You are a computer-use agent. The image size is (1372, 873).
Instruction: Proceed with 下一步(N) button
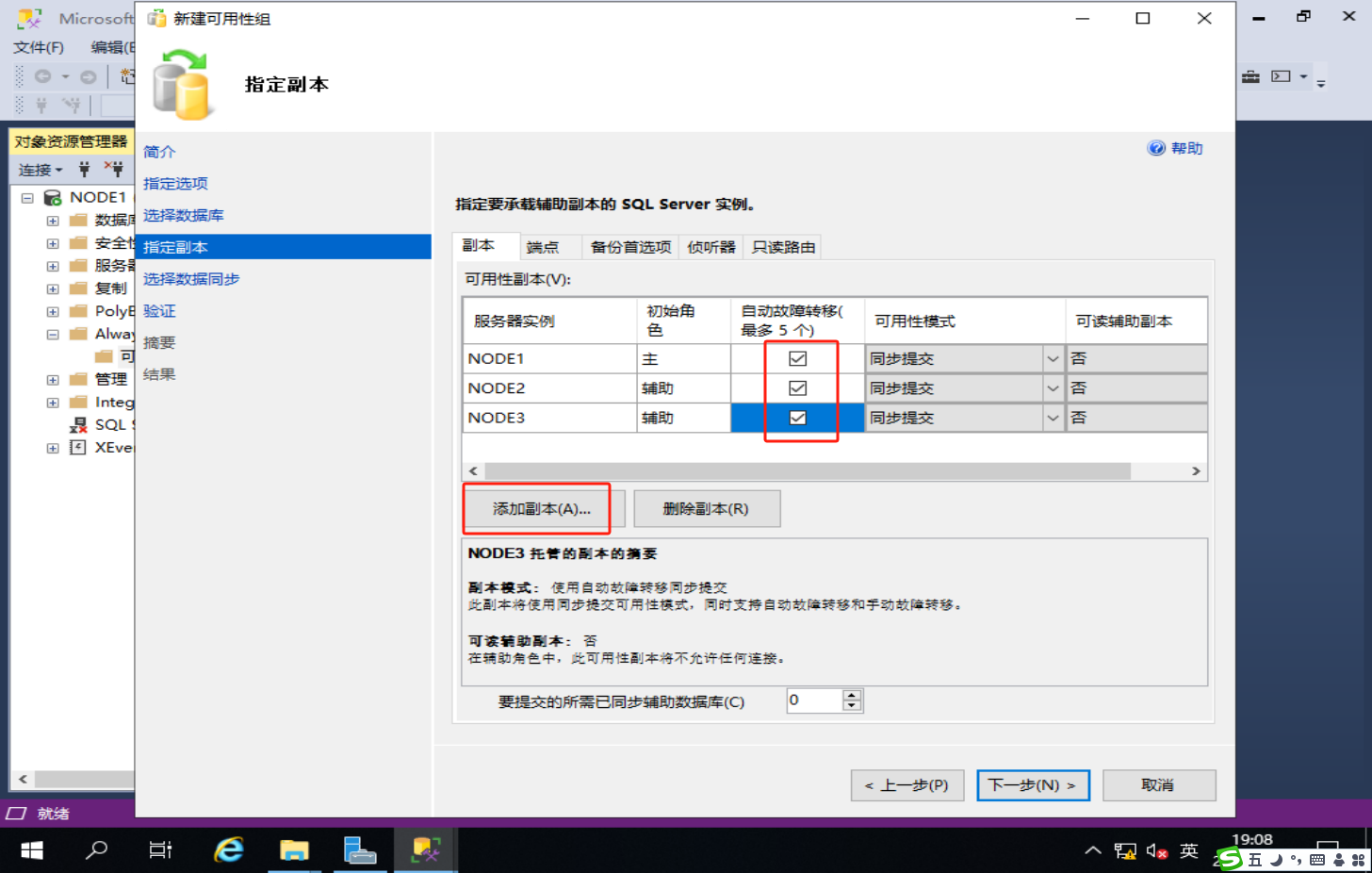pyautogui.click(x=1033, y=785)
